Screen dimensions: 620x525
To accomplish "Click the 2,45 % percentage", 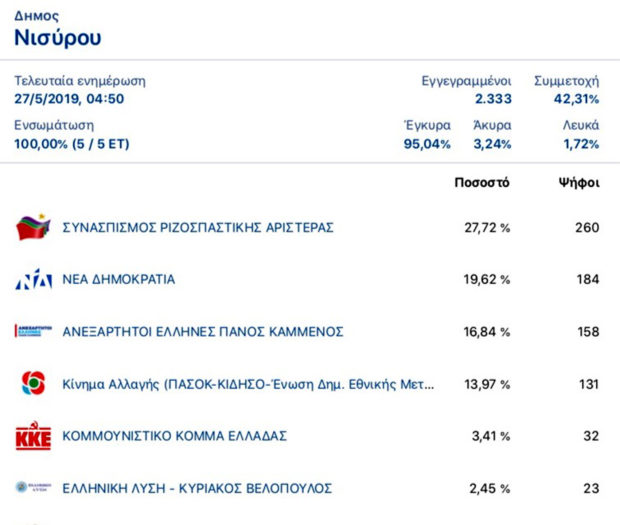I will (490, 489).
